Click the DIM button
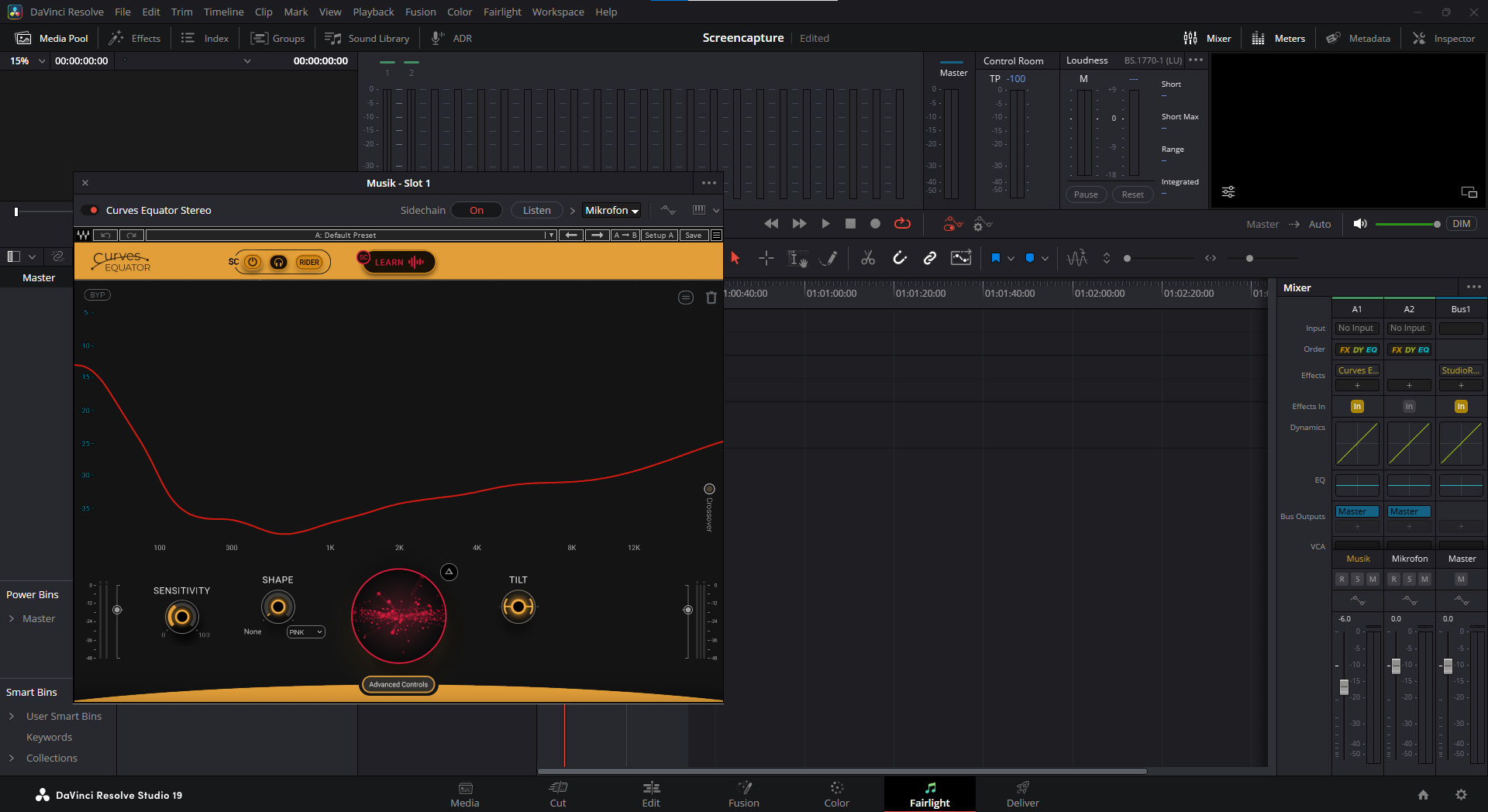Viewport: 1488px width, 812px height. tap(1462, 224)
